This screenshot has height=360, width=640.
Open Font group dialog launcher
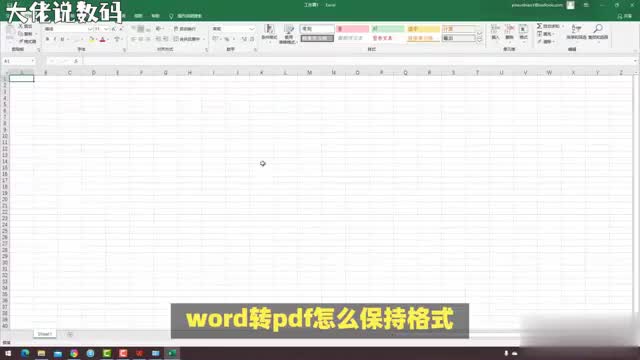124,50
